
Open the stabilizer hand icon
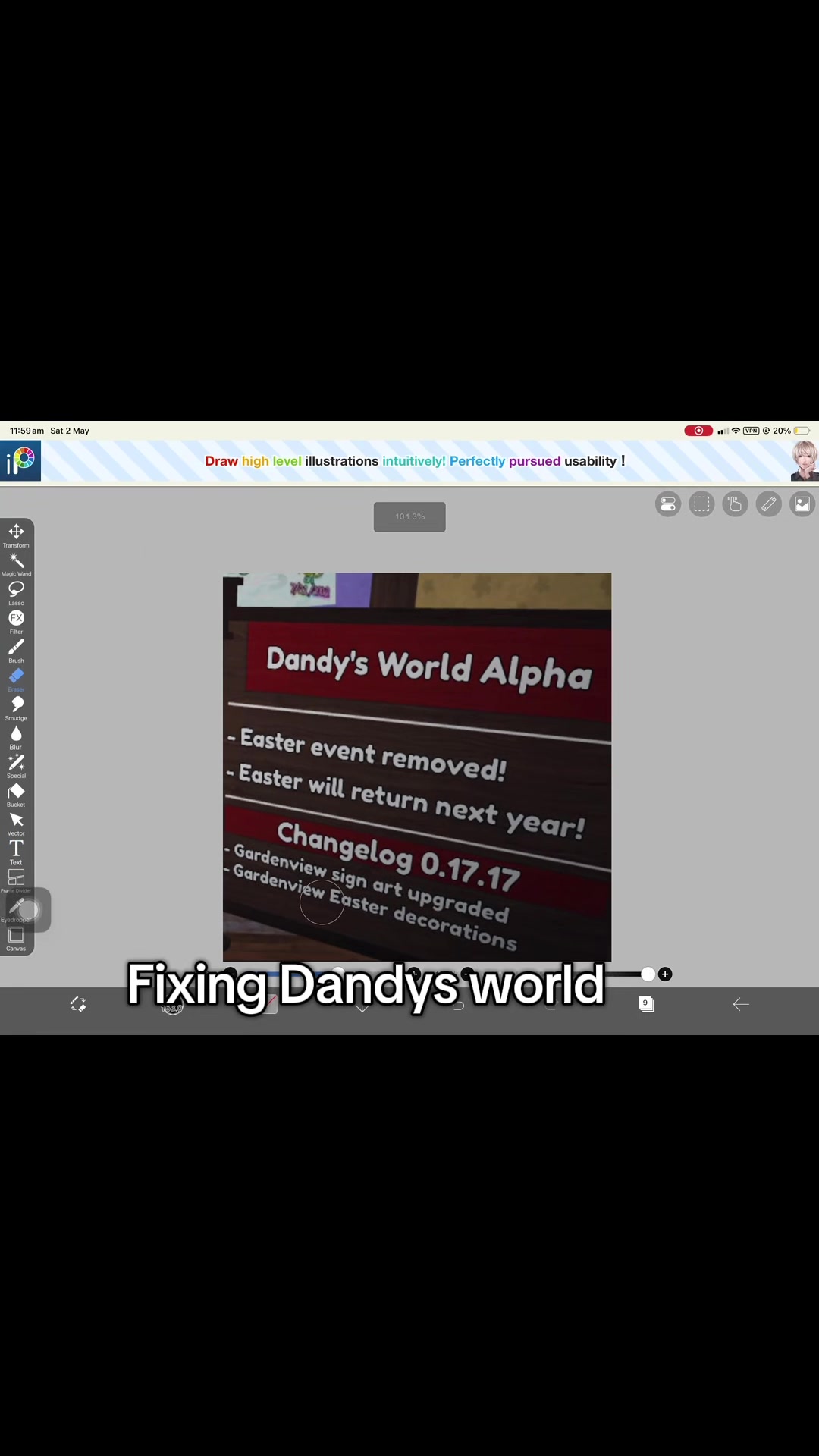pos(735,504)
